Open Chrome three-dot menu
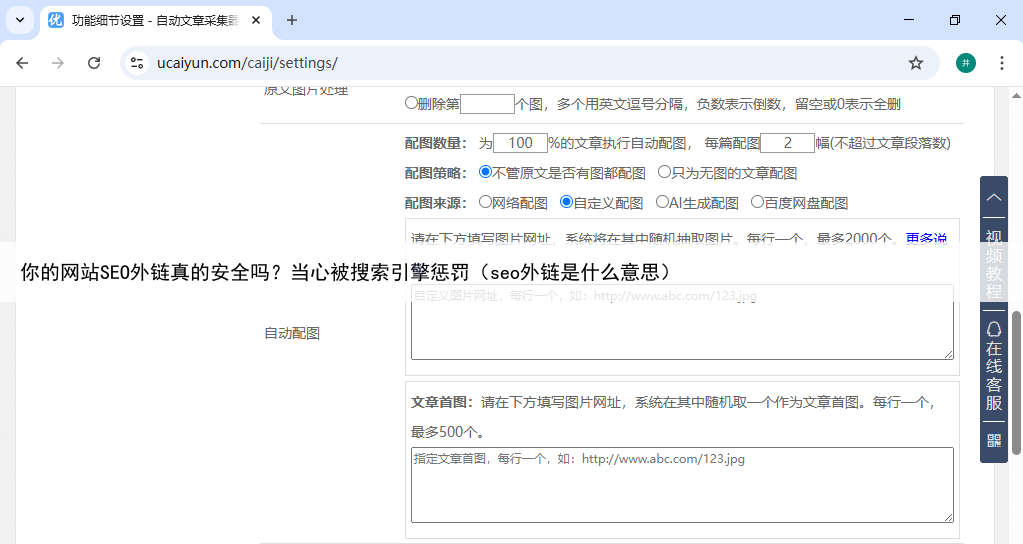Screen dimensions: 1023x544 1002,63
